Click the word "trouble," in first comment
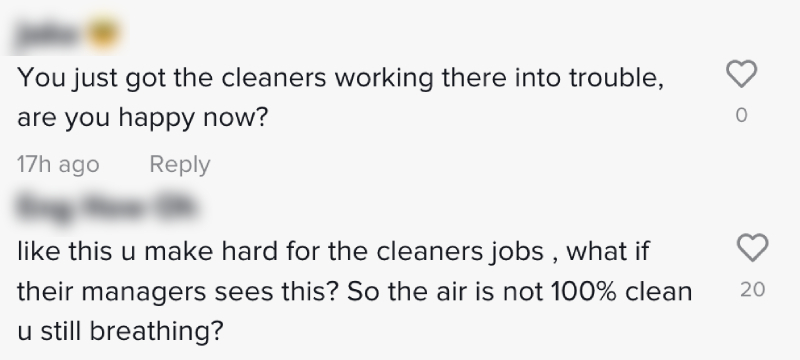 point(616,78)
